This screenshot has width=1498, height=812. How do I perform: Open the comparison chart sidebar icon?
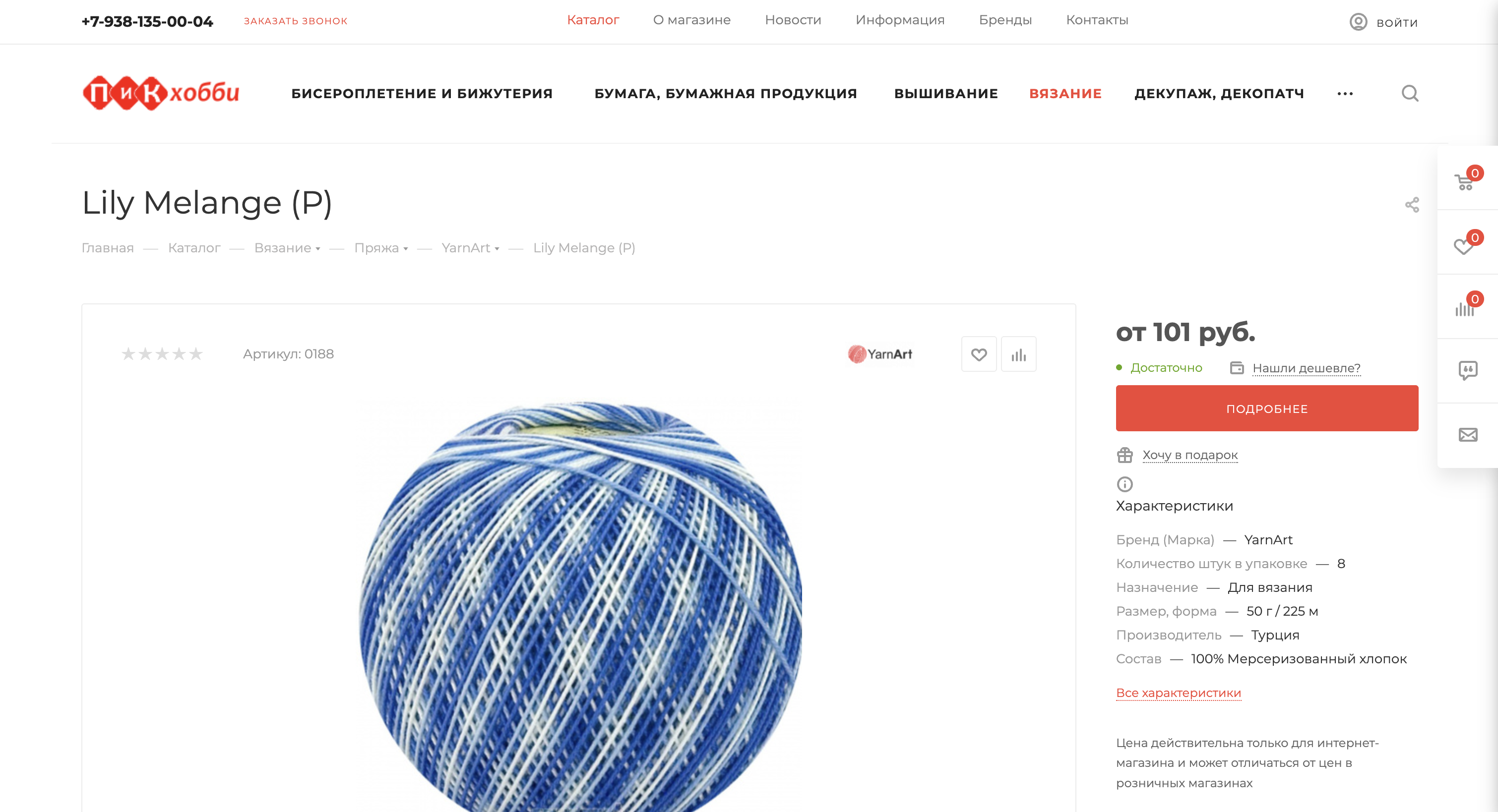pyautogui.click(x=1464, y=309)
